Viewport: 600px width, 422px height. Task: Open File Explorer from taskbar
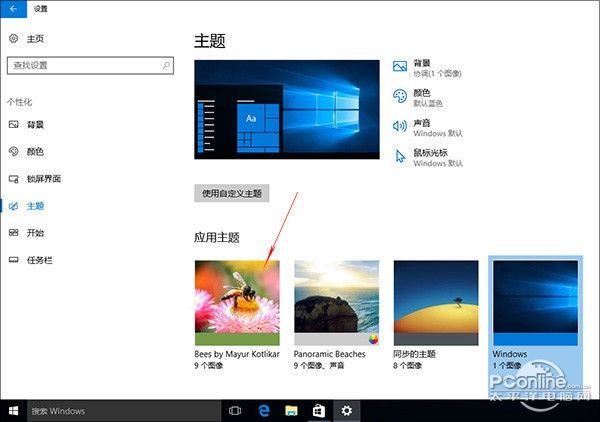(291, 411)
